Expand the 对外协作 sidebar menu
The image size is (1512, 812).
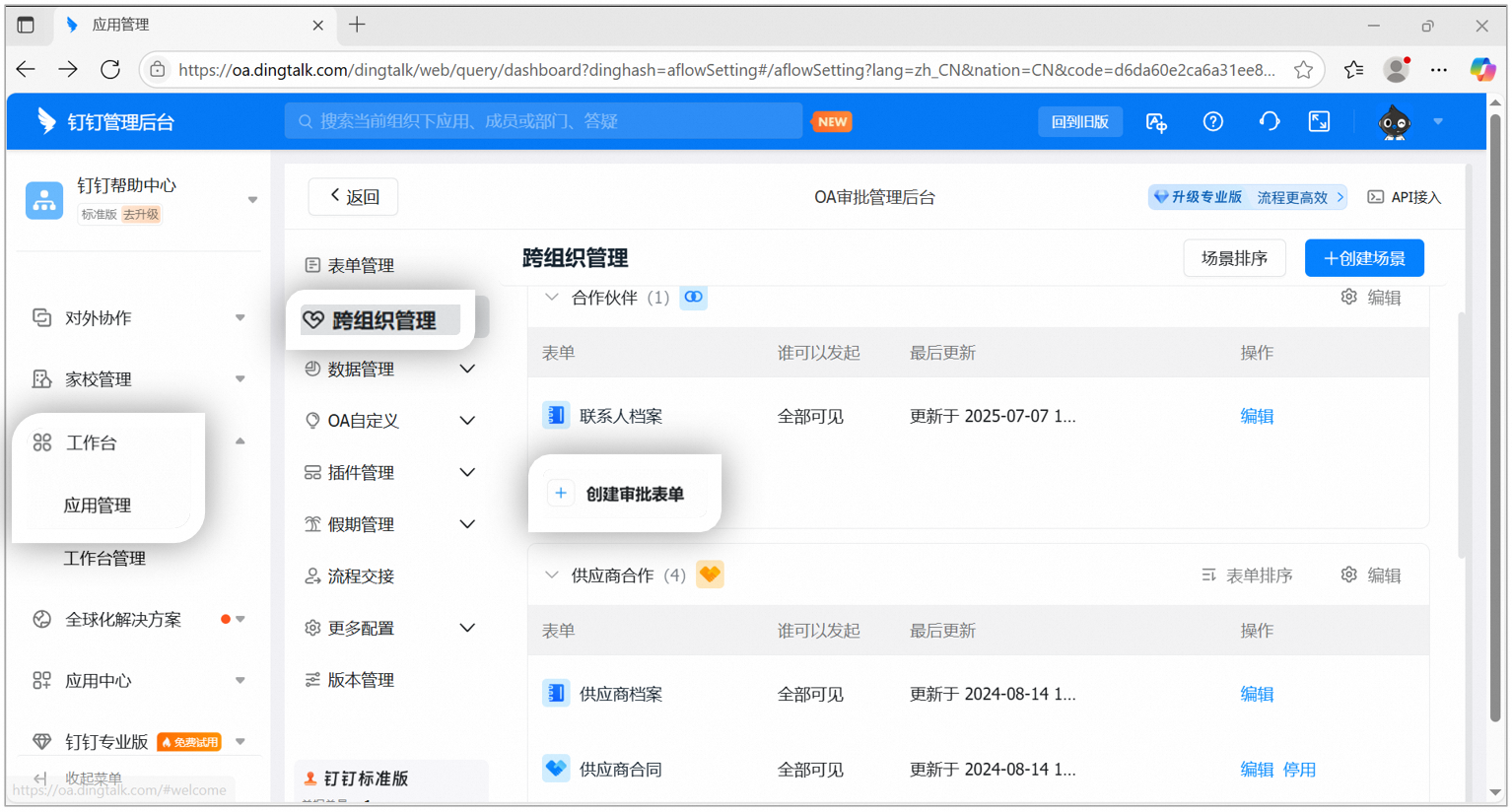[x=240, y=317]
